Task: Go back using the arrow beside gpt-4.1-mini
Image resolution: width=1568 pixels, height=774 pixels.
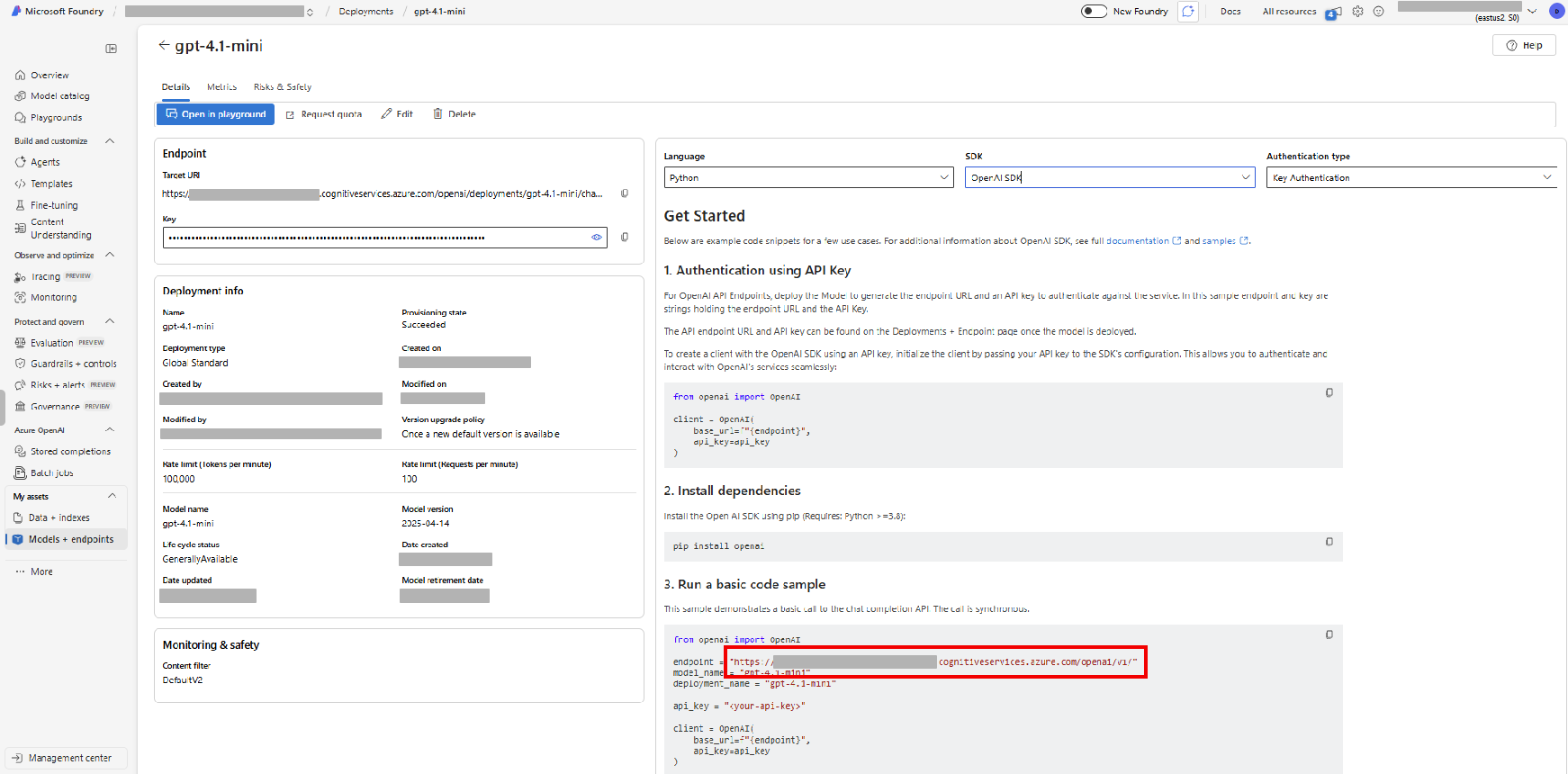Action: tap(164, 45)
